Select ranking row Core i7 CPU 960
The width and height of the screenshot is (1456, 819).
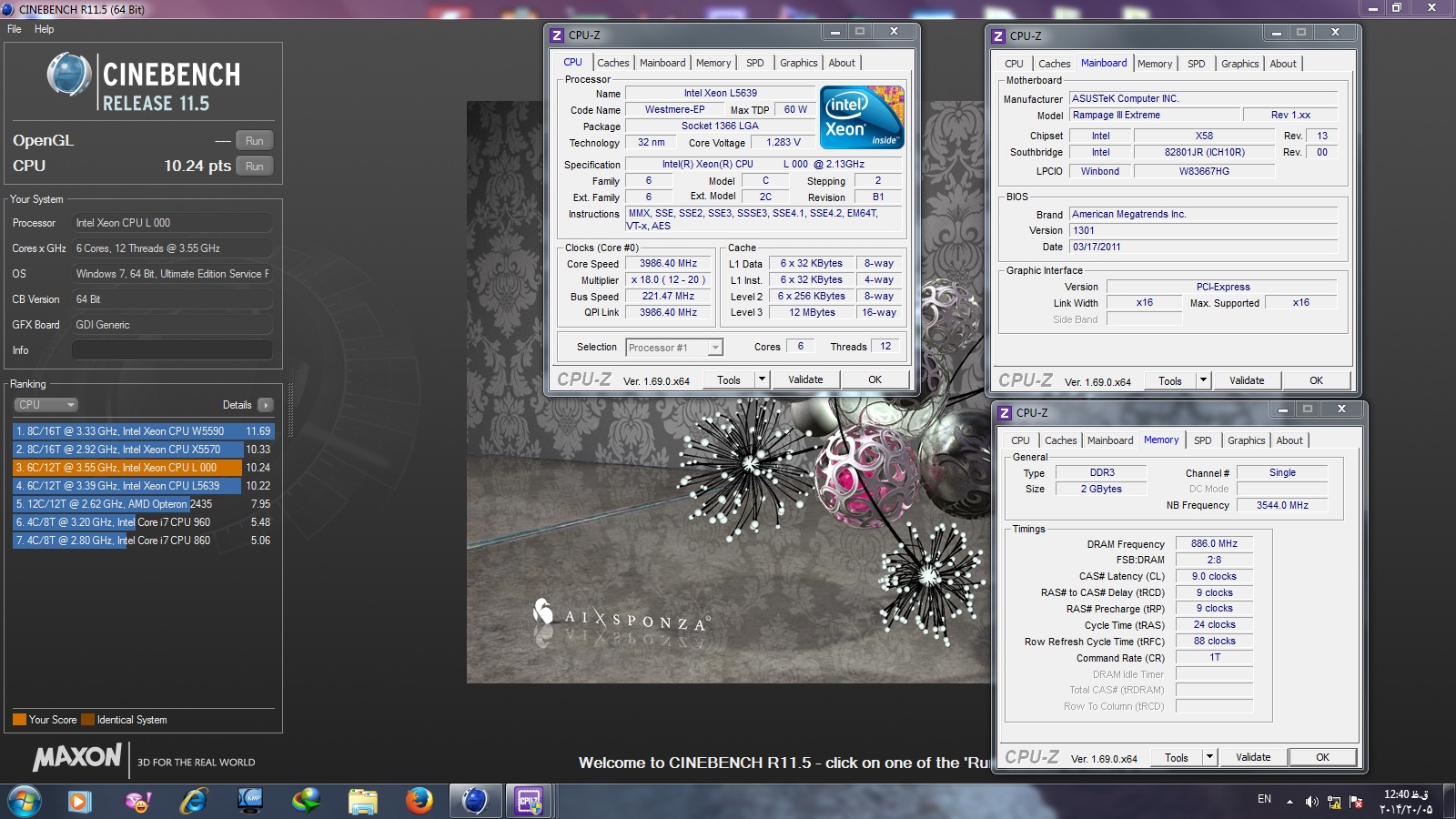coord(143,522)
